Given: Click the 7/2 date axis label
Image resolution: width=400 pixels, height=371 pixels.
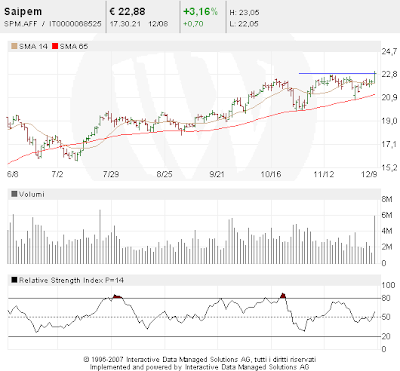Looking at the screenshot, I should click(58, 174).
